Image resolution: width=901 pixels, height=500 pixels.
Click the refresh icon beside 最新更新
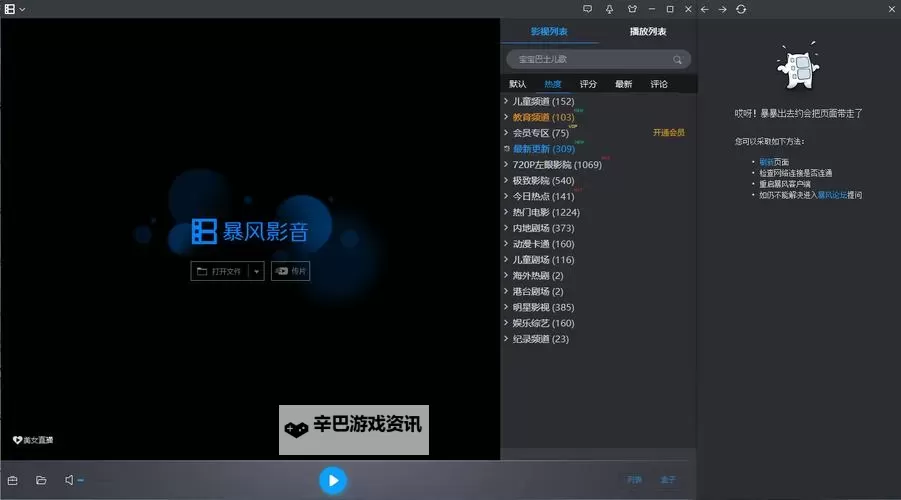tap(506, 148)
